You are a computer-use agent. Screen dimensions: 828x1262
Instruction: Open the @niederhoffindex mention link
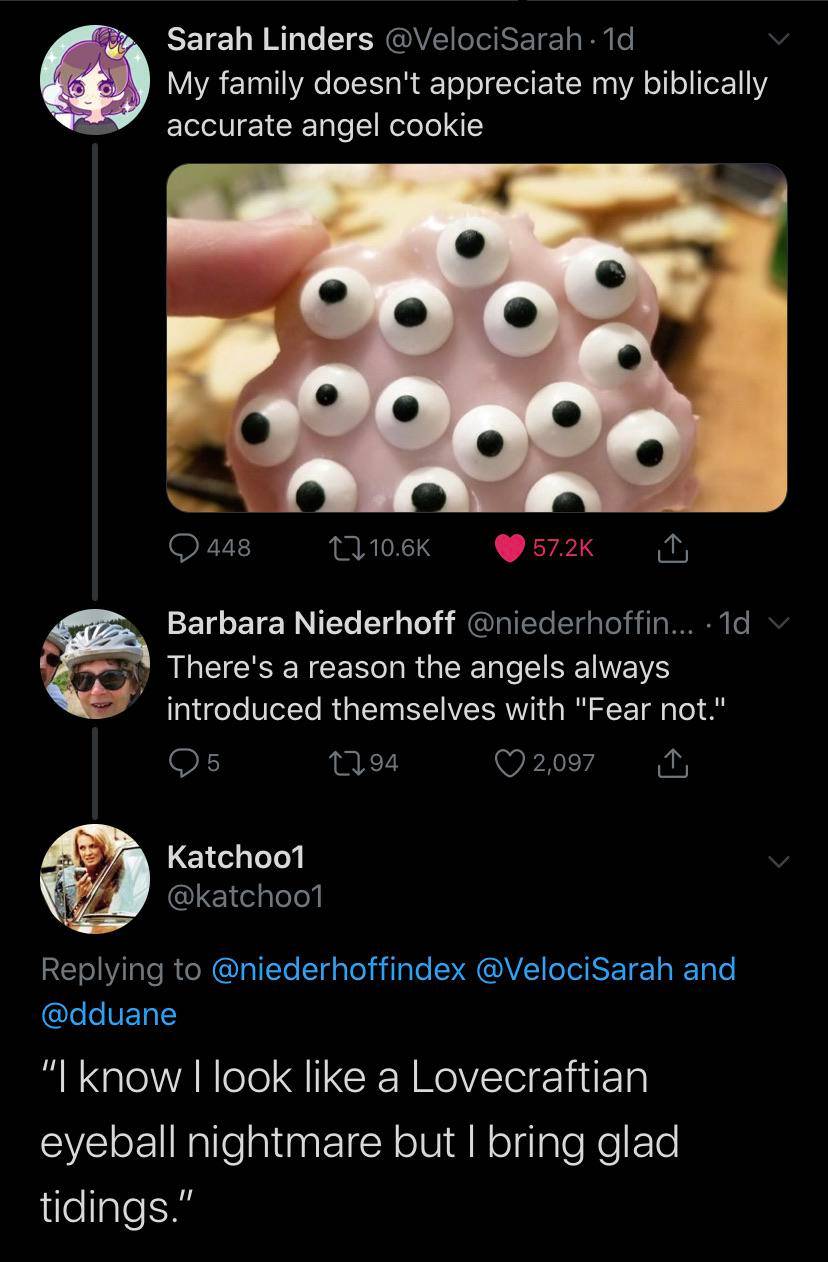tap(339, 969)
